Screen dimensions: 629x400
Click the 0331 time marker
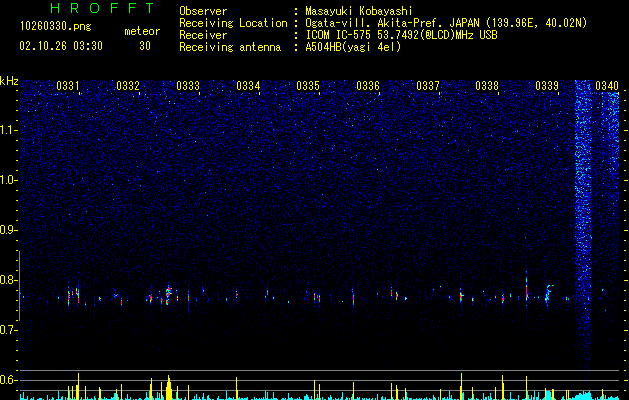tap(67, 86)
